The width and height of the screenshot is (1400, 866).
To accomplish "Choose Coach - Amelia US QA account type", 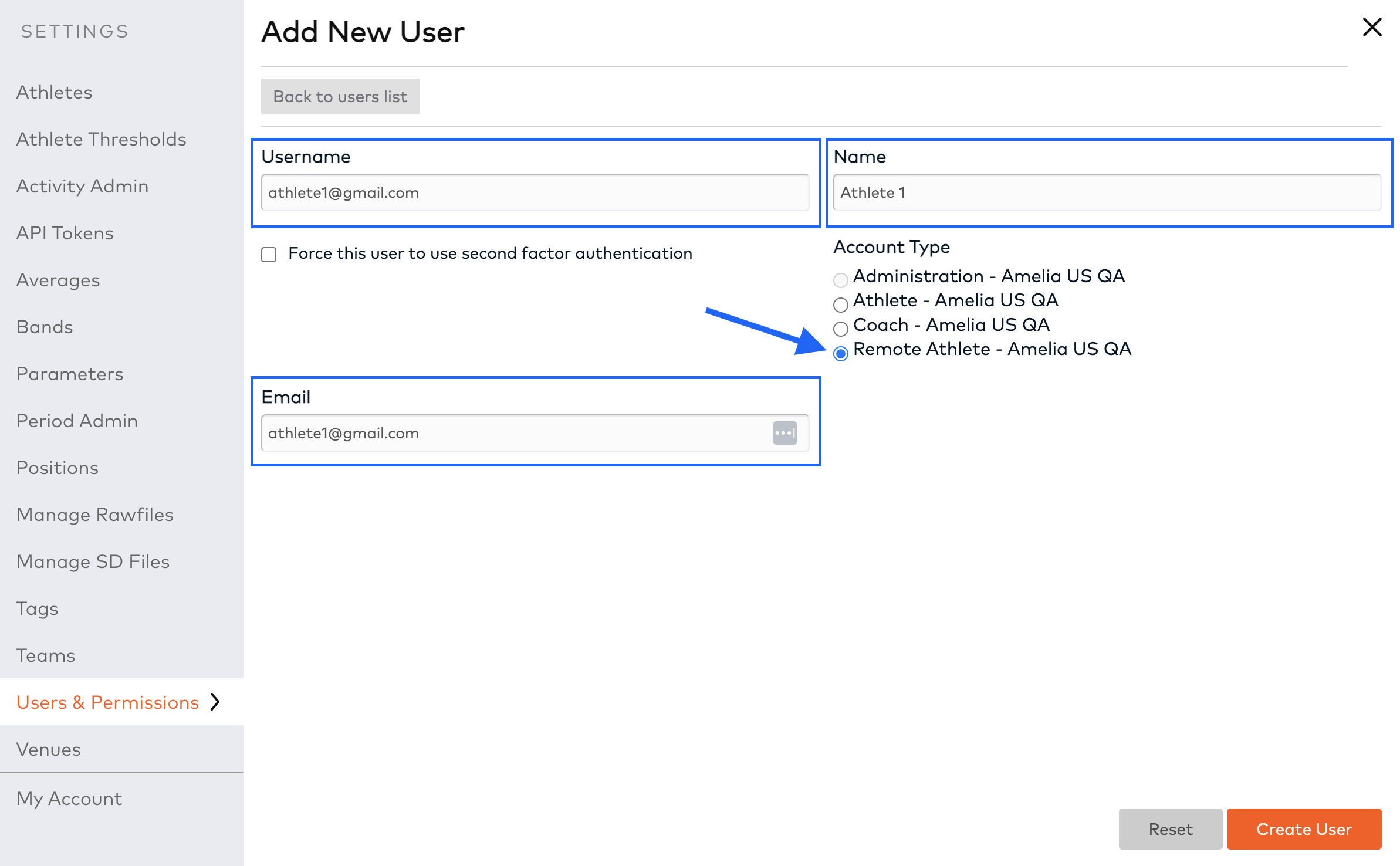I will click(840, 329).
